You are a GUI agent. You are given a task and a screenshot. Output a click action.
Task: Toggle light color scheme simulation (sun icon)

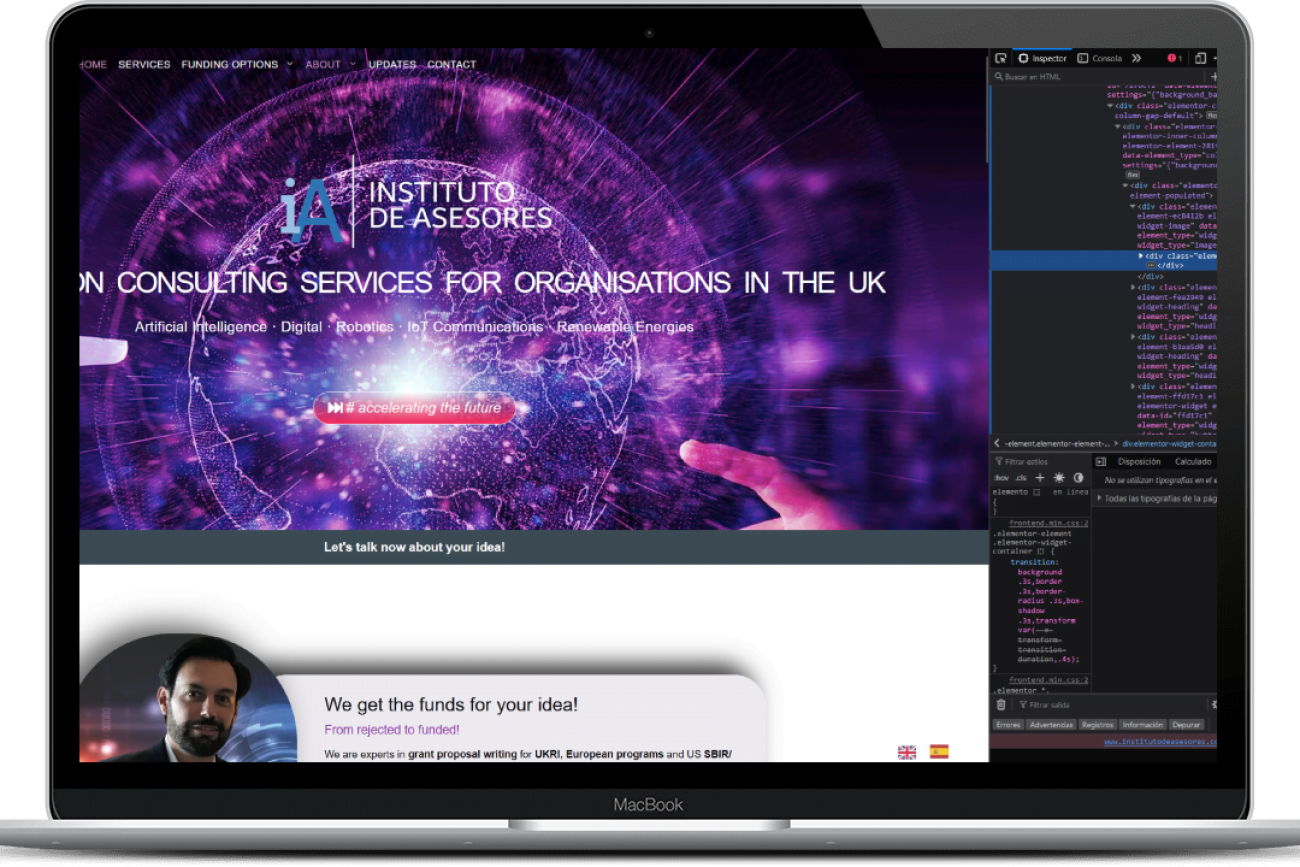click(x=1059, y=478)
